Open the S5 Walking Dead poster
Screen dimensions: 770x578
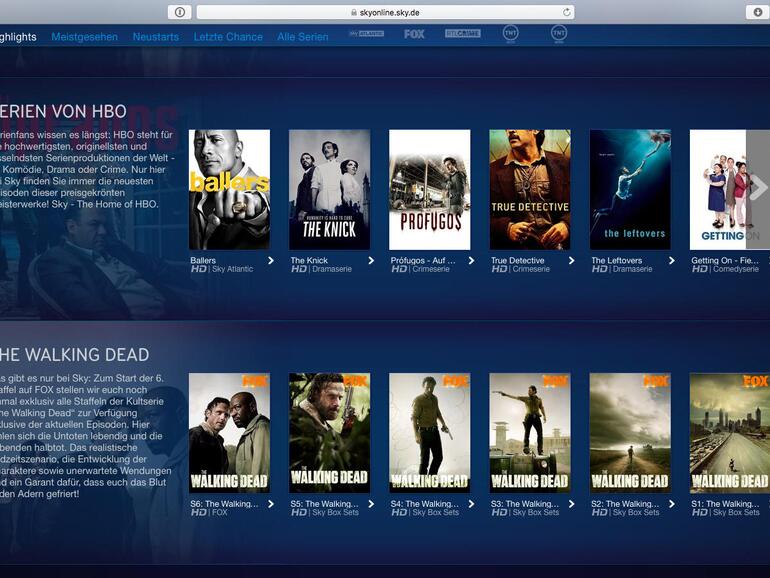pos(330,433)
